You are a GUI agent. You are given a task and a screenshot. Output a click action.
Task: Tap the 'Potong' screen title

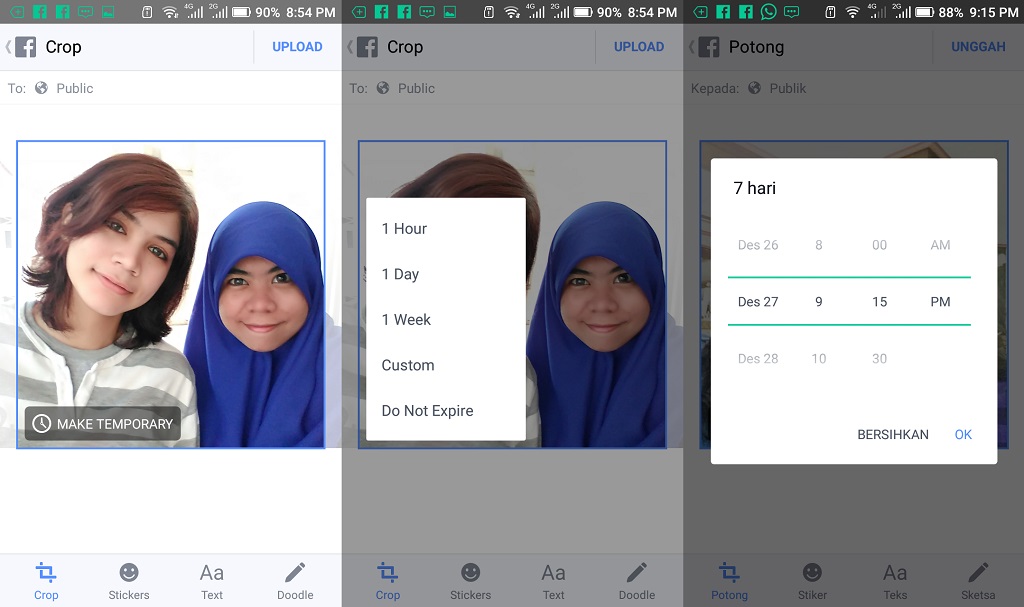point(756,47)
